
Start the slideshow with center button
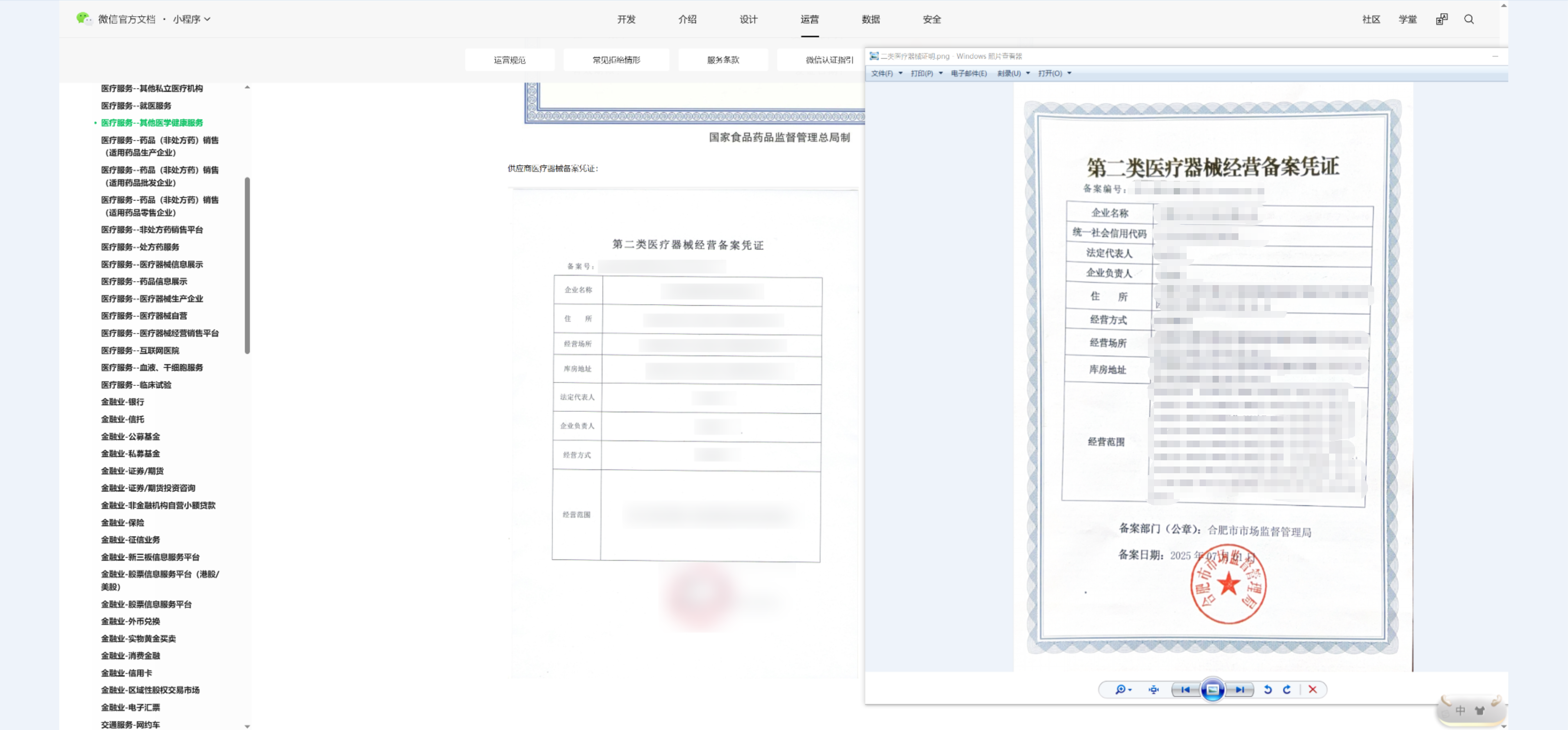[1213, 689]
